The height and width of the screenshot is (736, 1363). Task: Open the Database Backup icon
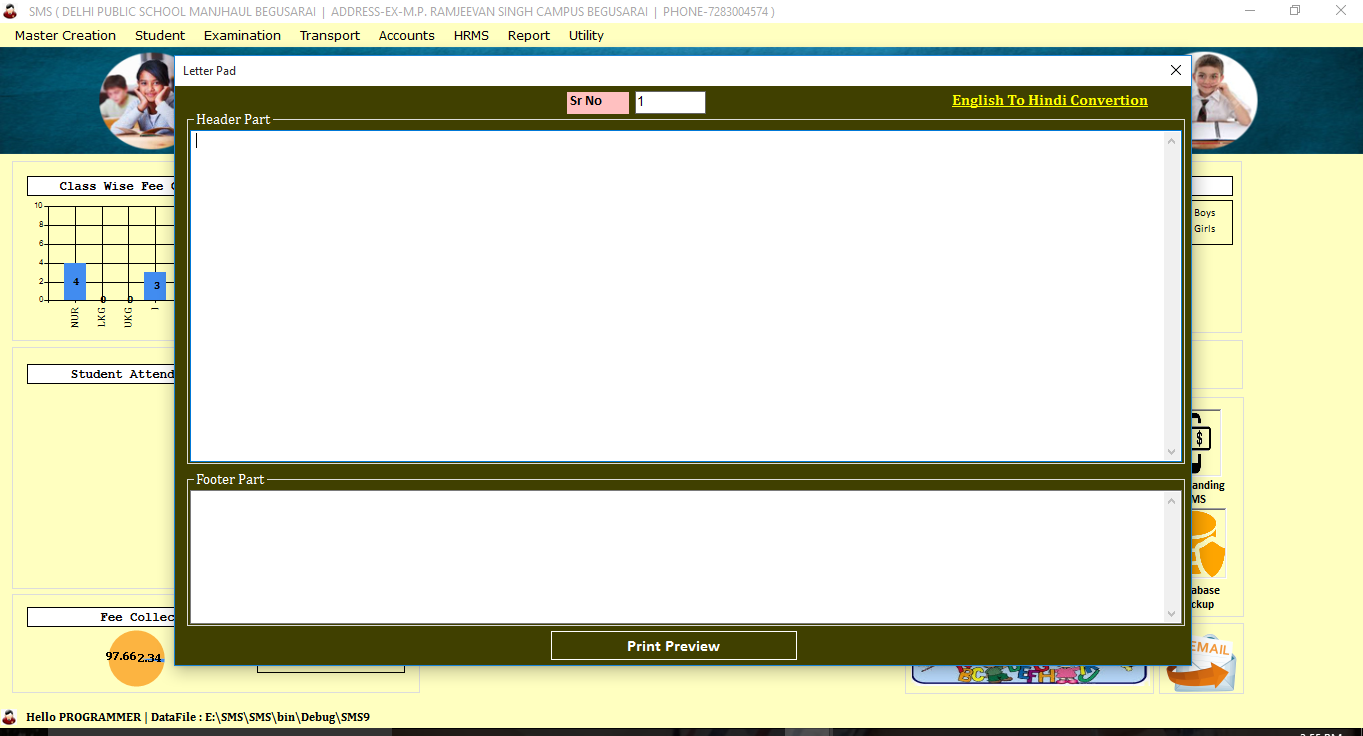click(x=1205, y=545)
